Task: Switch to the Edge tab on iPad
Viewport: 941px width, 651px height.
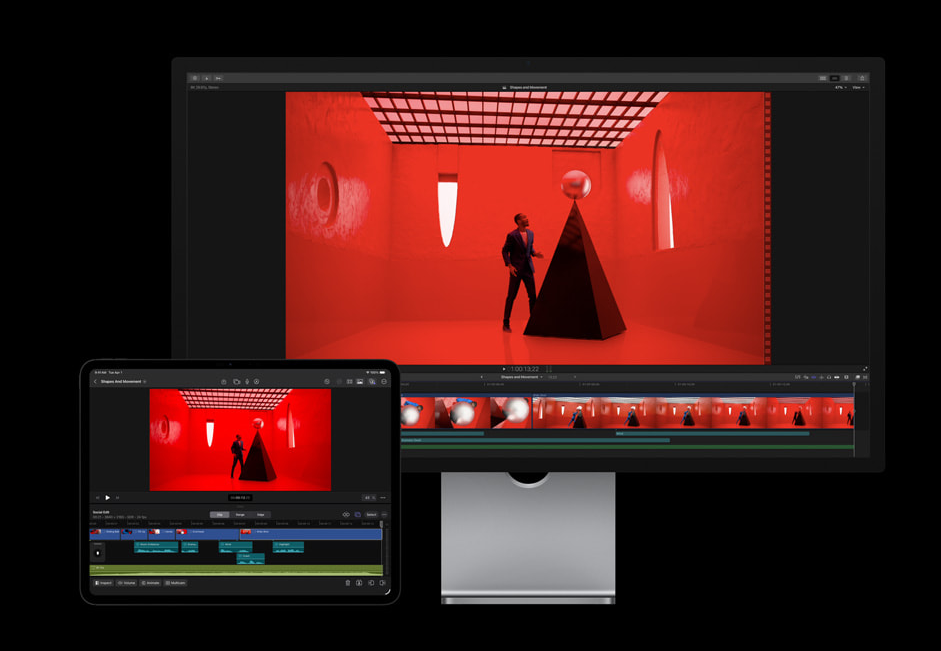Action: (261, 514)
